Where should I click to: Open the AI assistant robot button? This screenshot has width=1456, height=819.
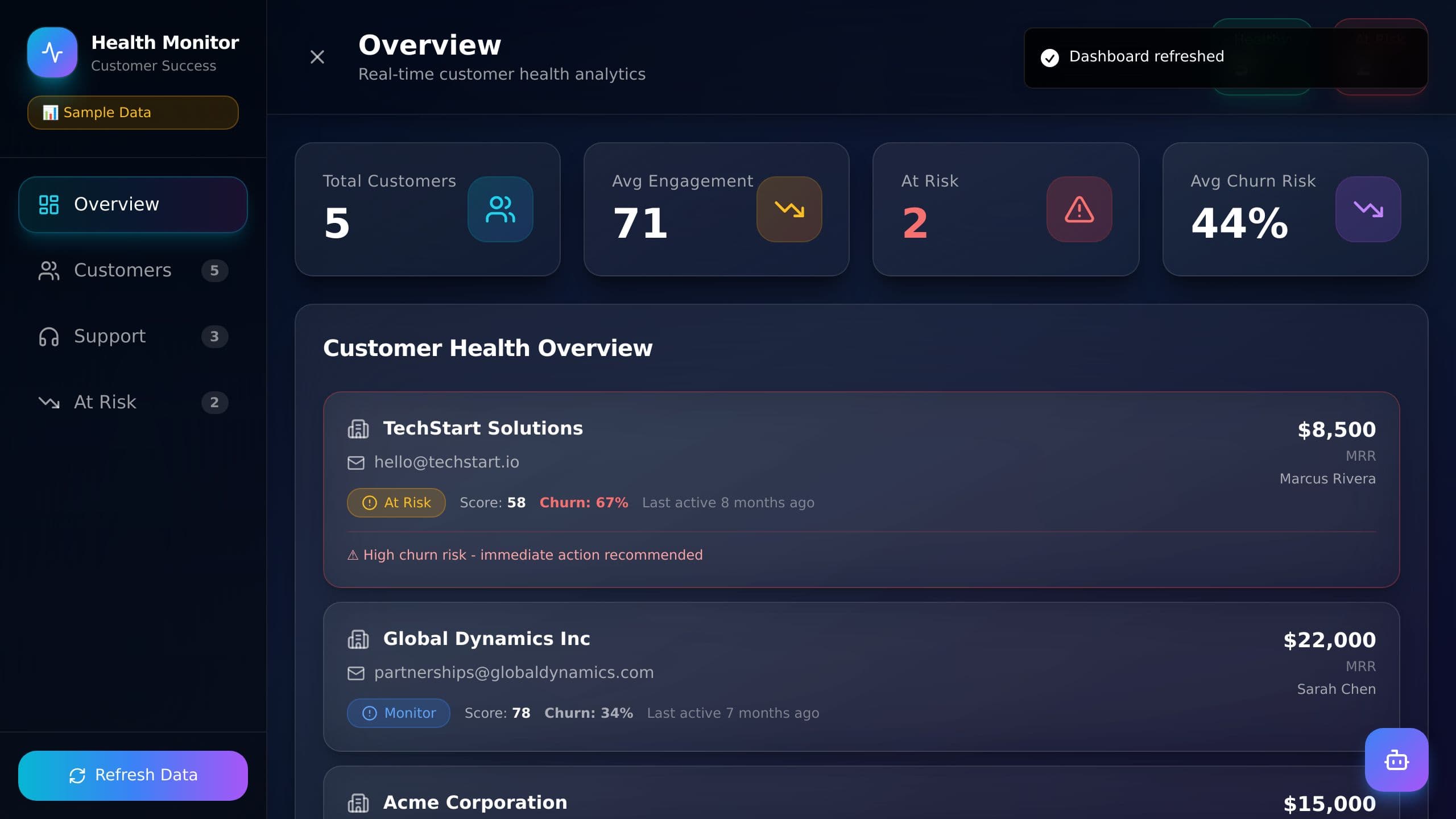point(1397,760)
